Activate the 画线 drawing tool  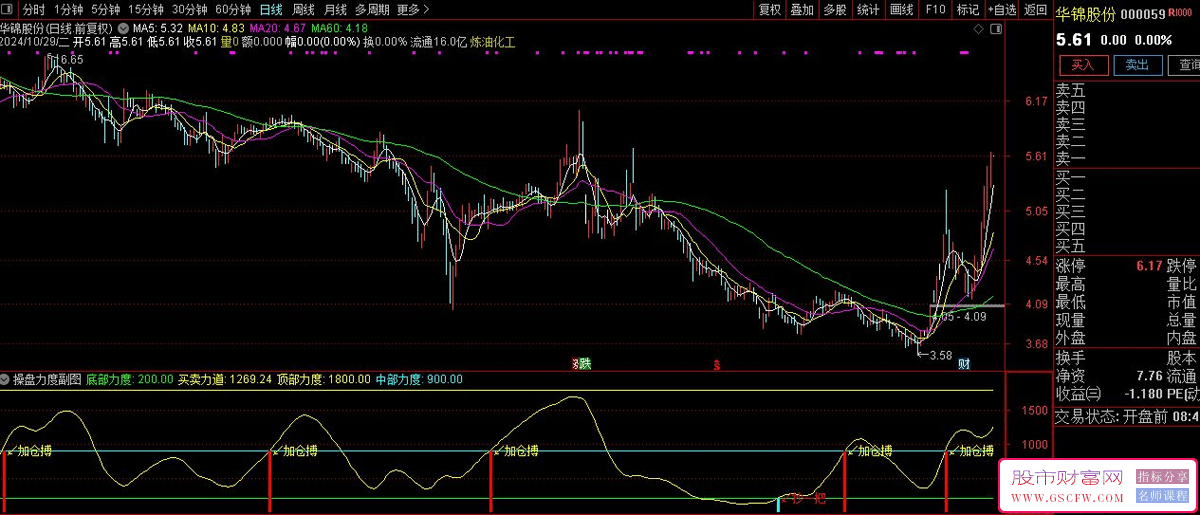pos(901,9)
